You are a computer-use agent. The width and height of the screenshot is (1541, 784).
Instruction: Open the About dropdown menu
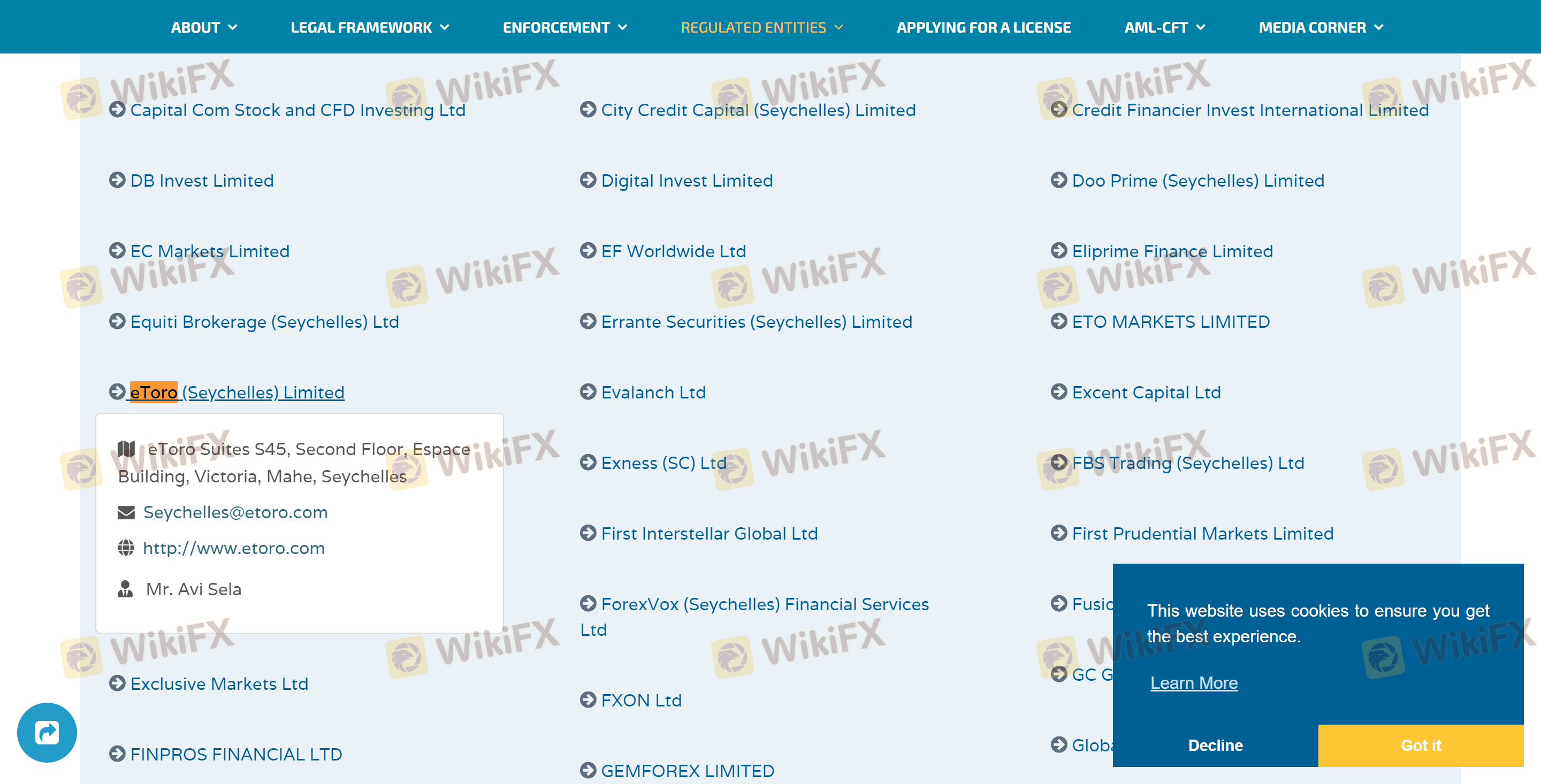(204, 27)
